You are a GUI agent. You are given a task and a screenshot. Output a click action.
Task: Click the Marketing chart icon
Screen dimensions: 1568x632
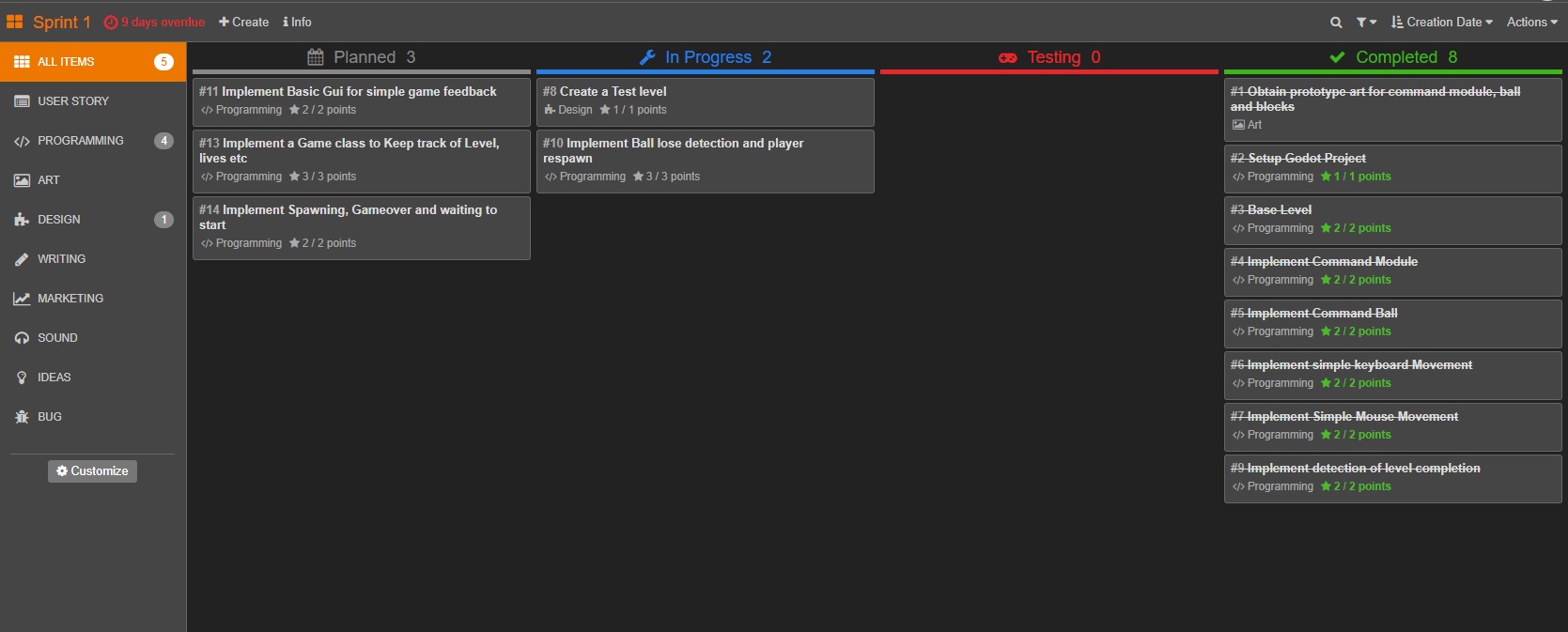22,299
